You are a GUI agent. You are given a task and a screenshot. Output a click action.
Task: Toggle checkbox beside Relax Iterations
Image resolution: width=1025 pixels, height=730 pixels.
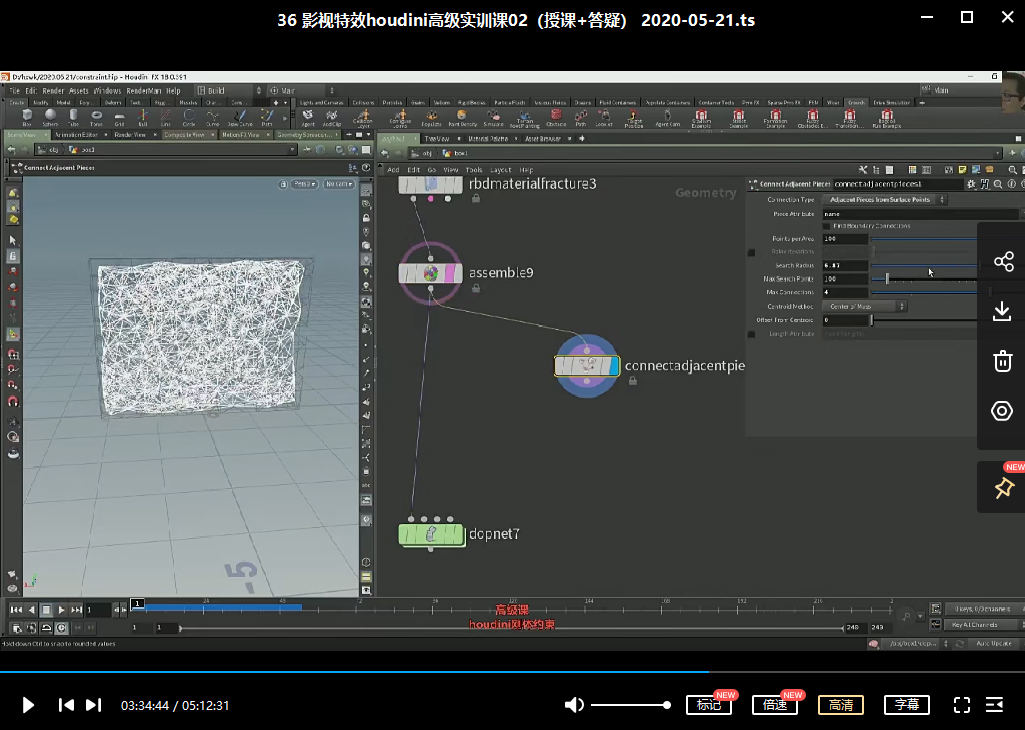pos(752,252)
